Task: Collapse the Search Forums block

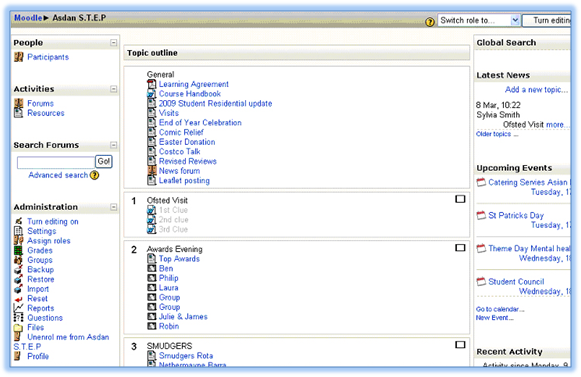Action: point(114,145)
